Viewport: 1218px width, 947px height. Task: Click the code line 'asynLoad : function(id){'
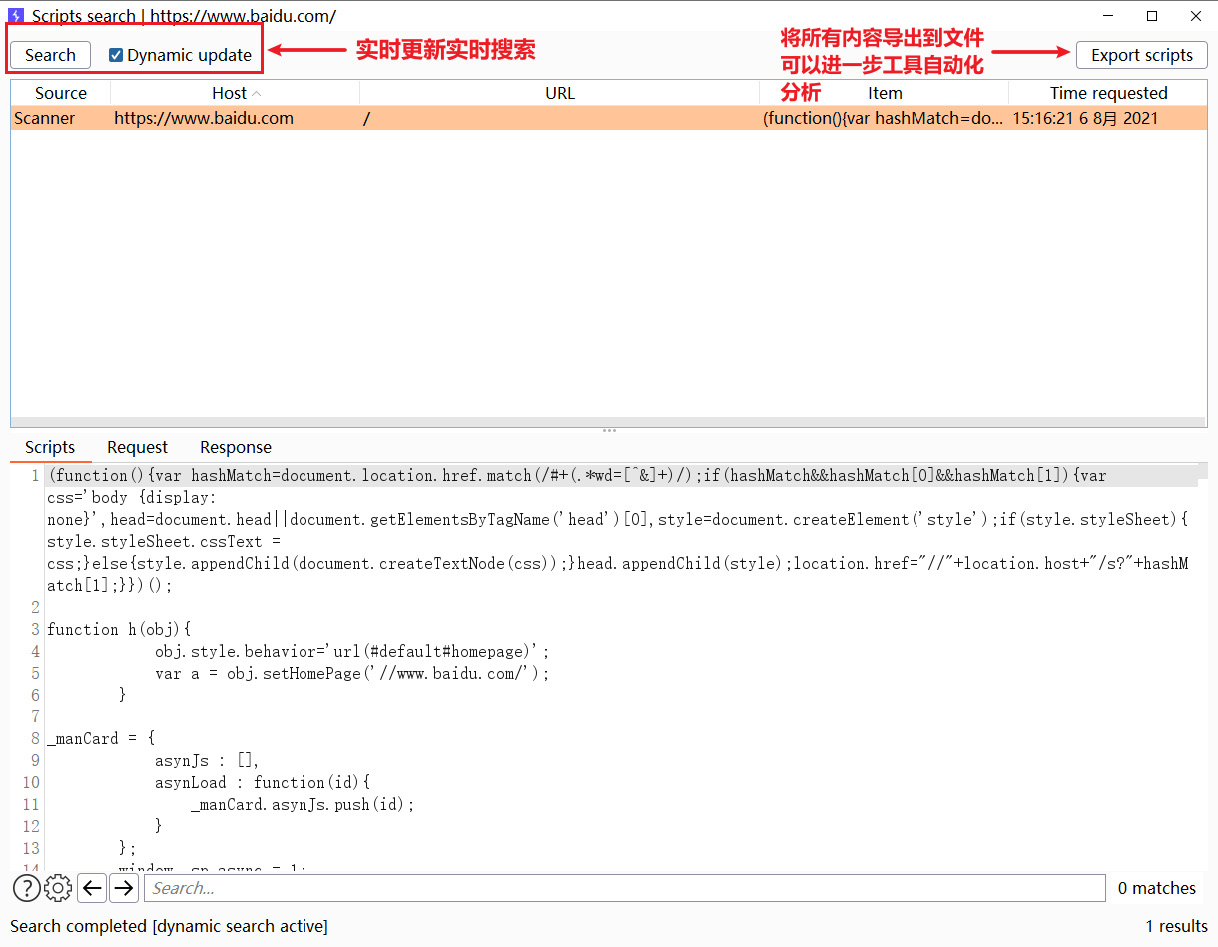[x=263, y=782]
